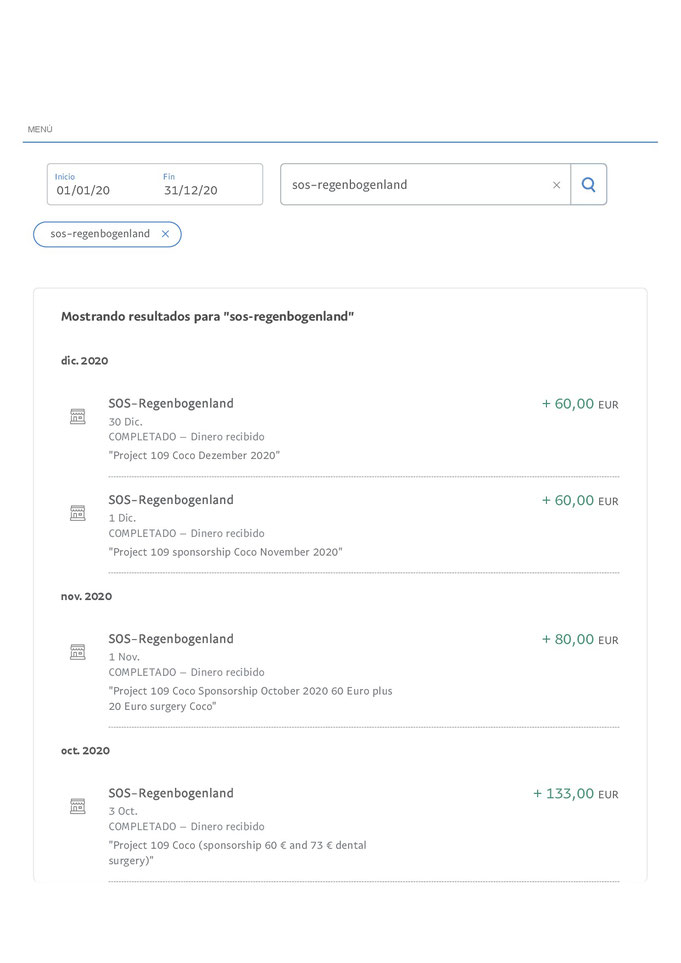Remove the sos-regenbogenland filter chip
The width and height of the screenshot is (681, 963).
[165, 234]
